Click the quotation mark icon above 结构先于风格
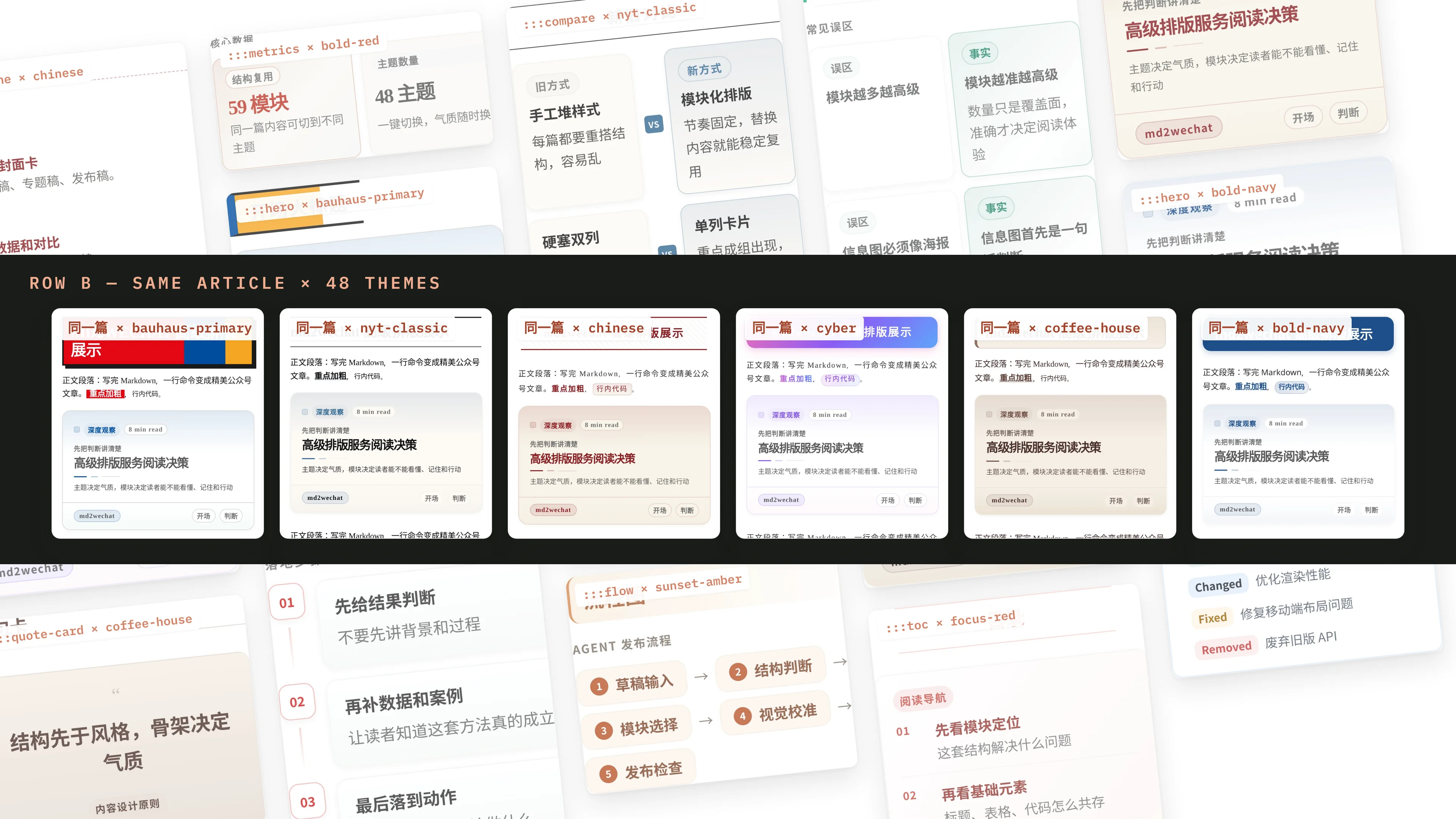Screen dimensions: 1456x819 pos(116,692)
